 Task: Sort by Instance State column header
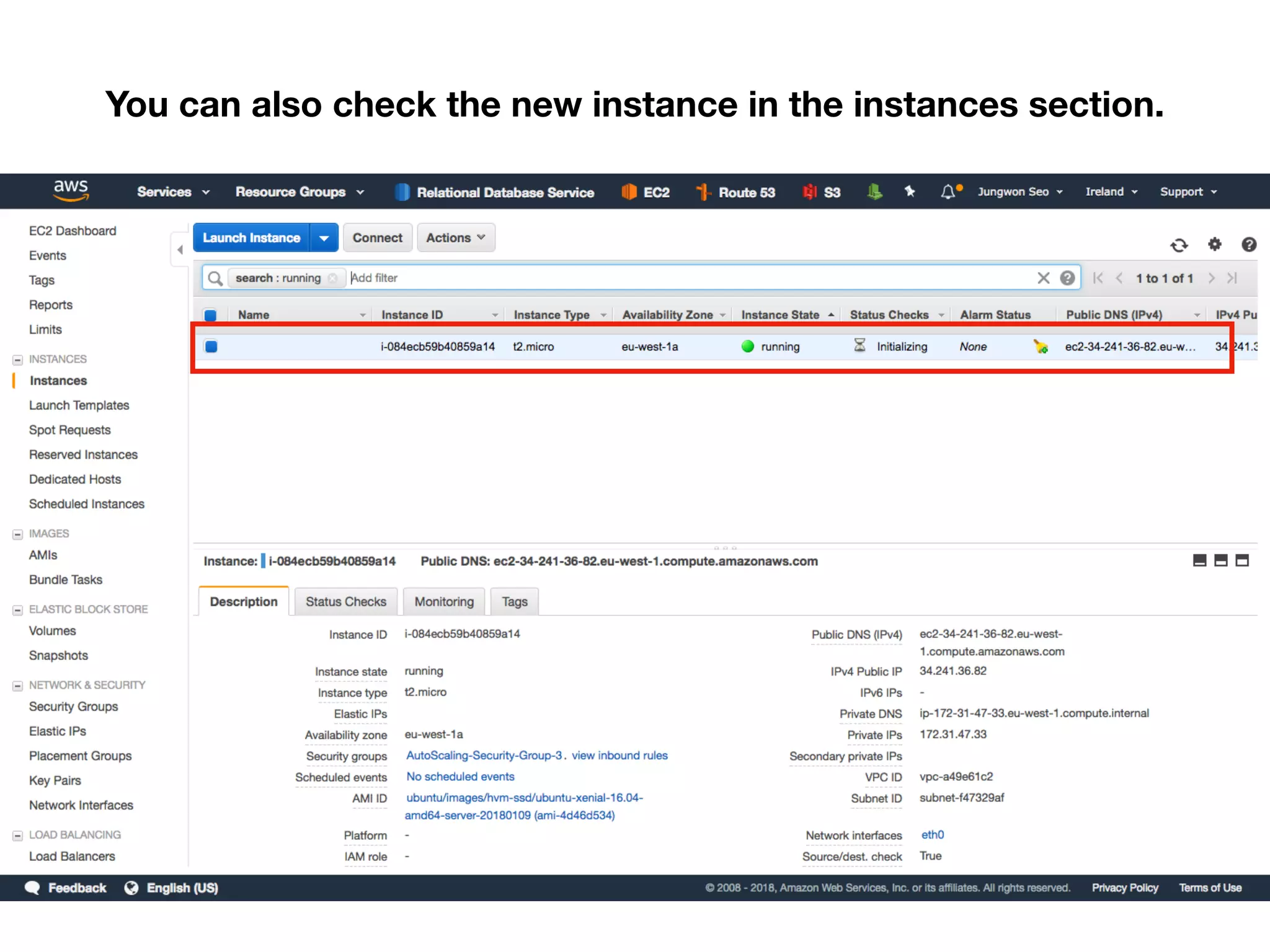[x=787, y=315]
